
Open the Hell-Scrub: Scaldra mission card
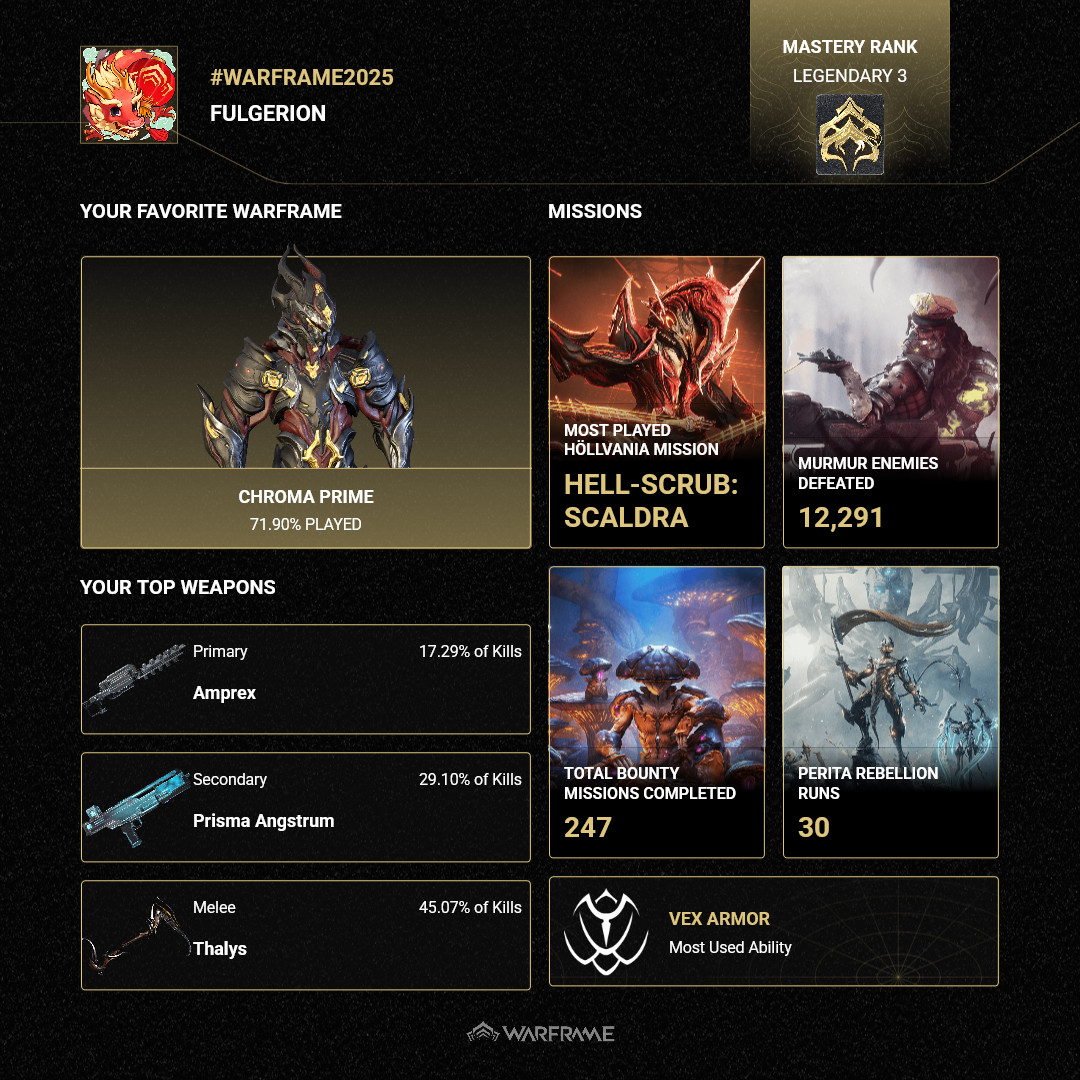(657, 402)
